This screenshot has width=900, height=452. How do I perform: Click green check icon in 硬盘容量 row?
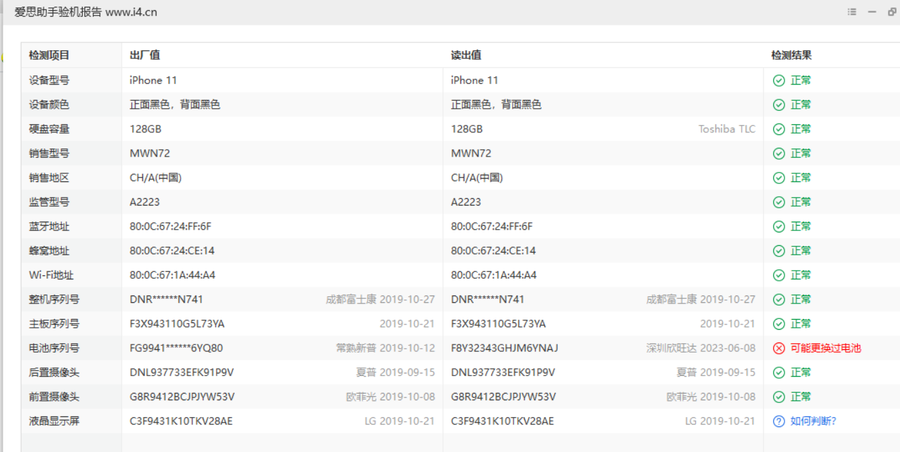click(778, 129)
